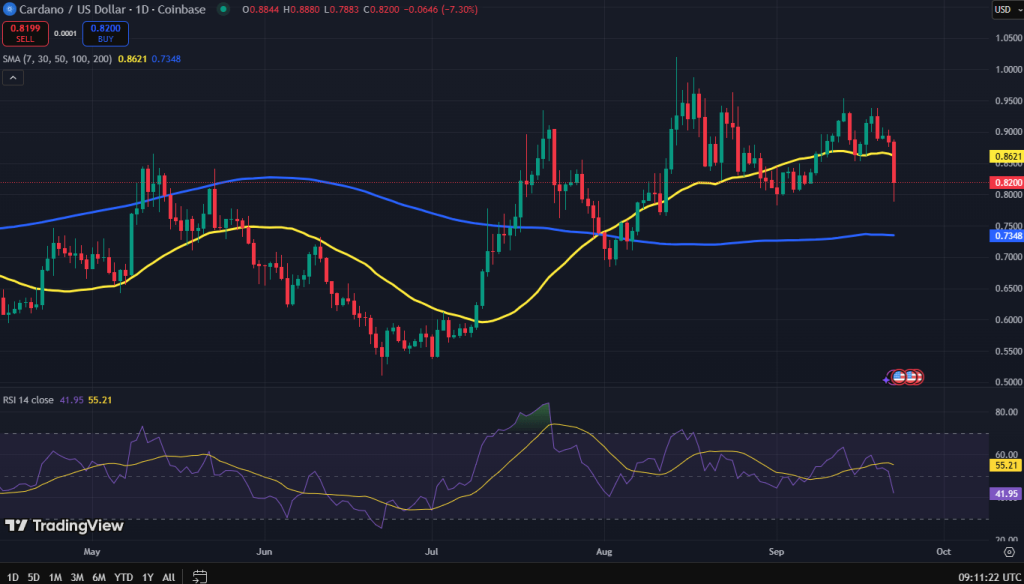Image resolution: width=1024 pixels, height=584 pixels.
Task: Click the red SELL 0.8199 button
Action: pos(25,33)
